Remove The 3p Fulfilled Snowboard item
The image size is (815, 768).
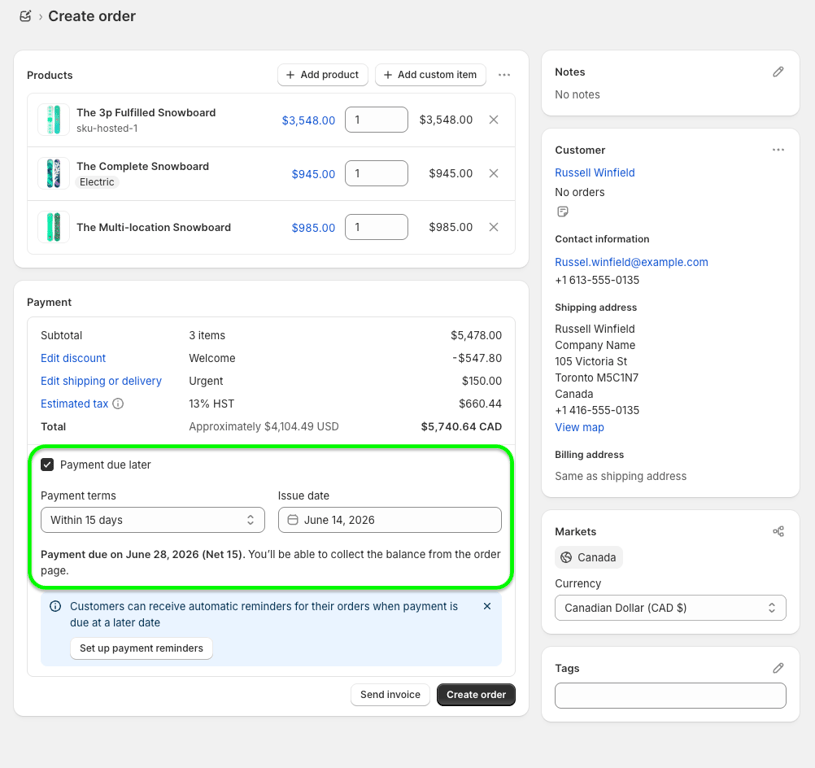pyautogui.click(x=494, y=120)
